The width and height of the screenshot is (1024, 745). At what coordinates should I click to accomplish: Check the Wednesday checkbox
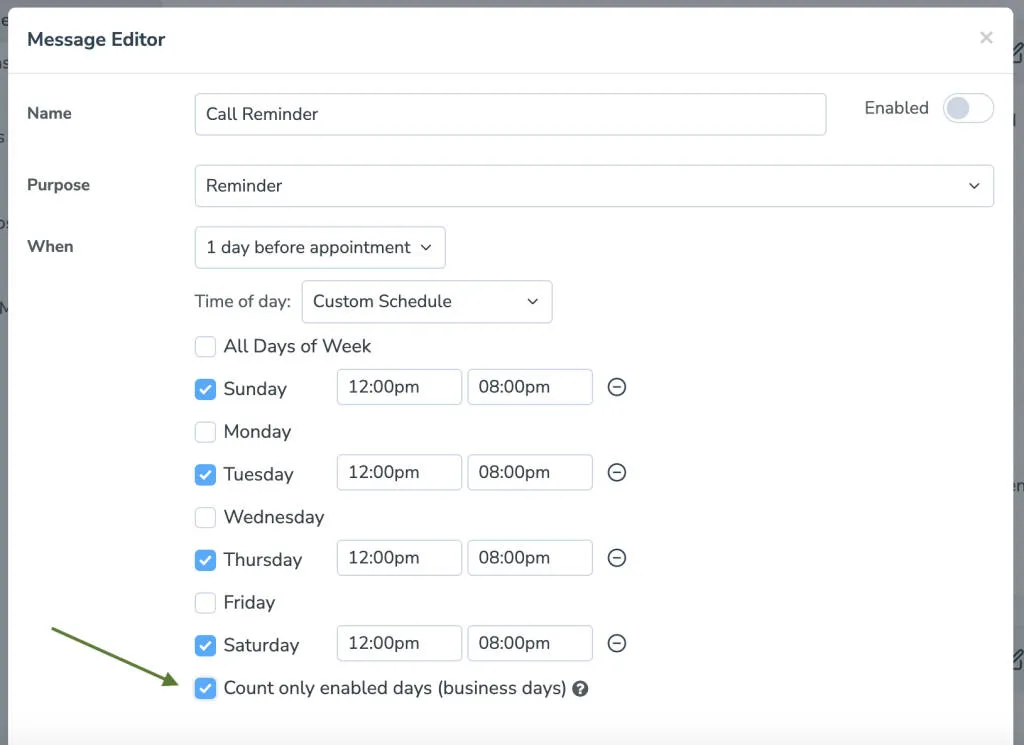(x=205, y=517)
